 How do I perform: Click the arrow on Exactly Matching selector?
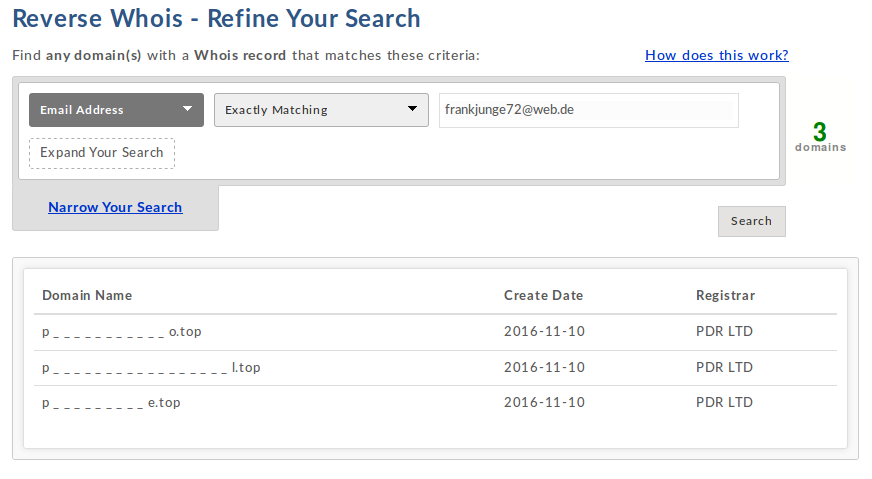(412, 109)
